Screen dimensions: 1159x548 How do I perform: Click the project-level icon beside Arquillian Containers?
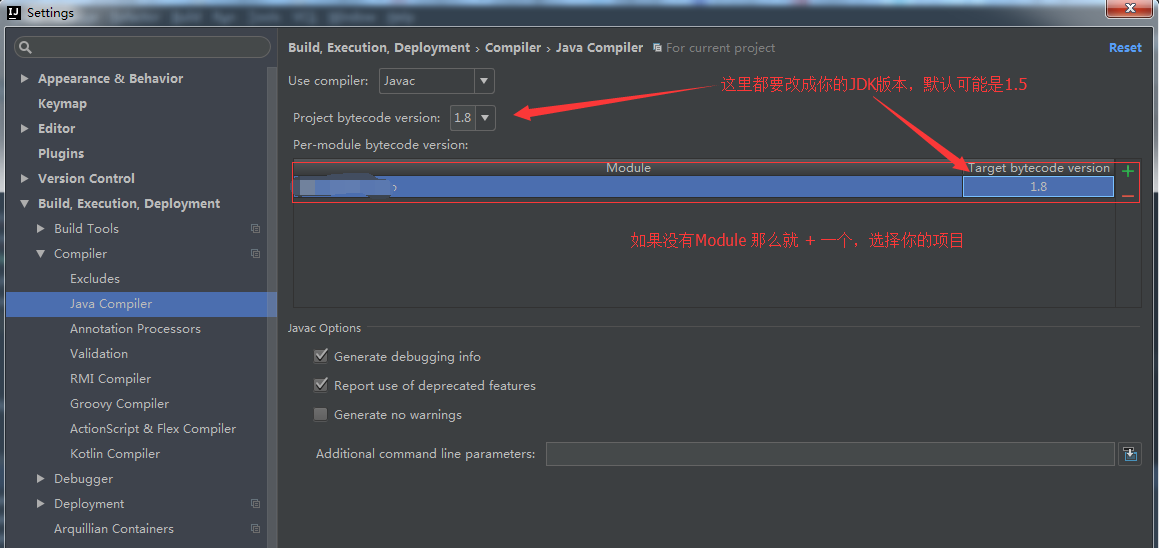coord(255,529)
